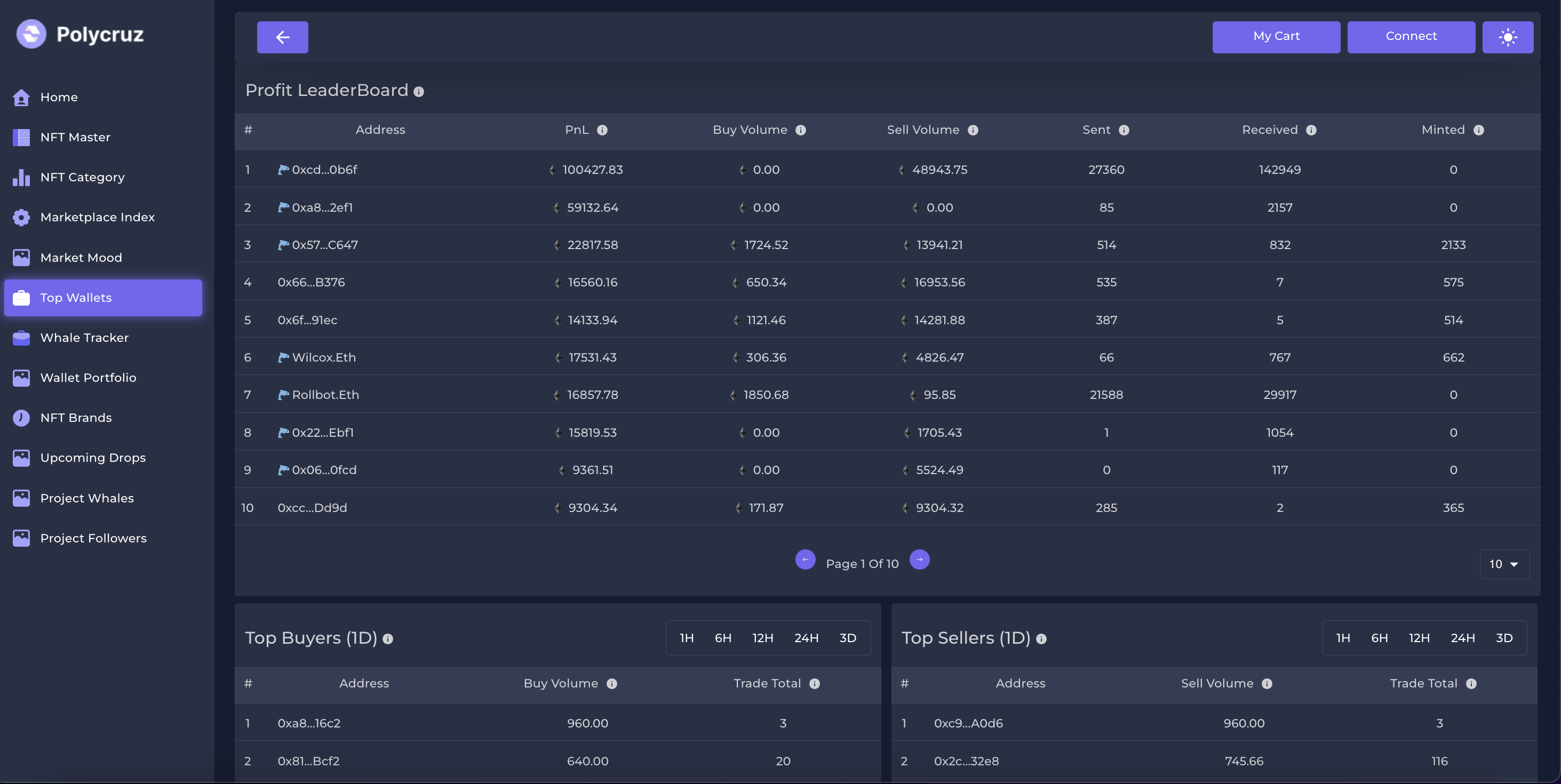This screenshot has height=784, width=1561.
Task: Go to previous leaderboard page
Action: (806, 559)
